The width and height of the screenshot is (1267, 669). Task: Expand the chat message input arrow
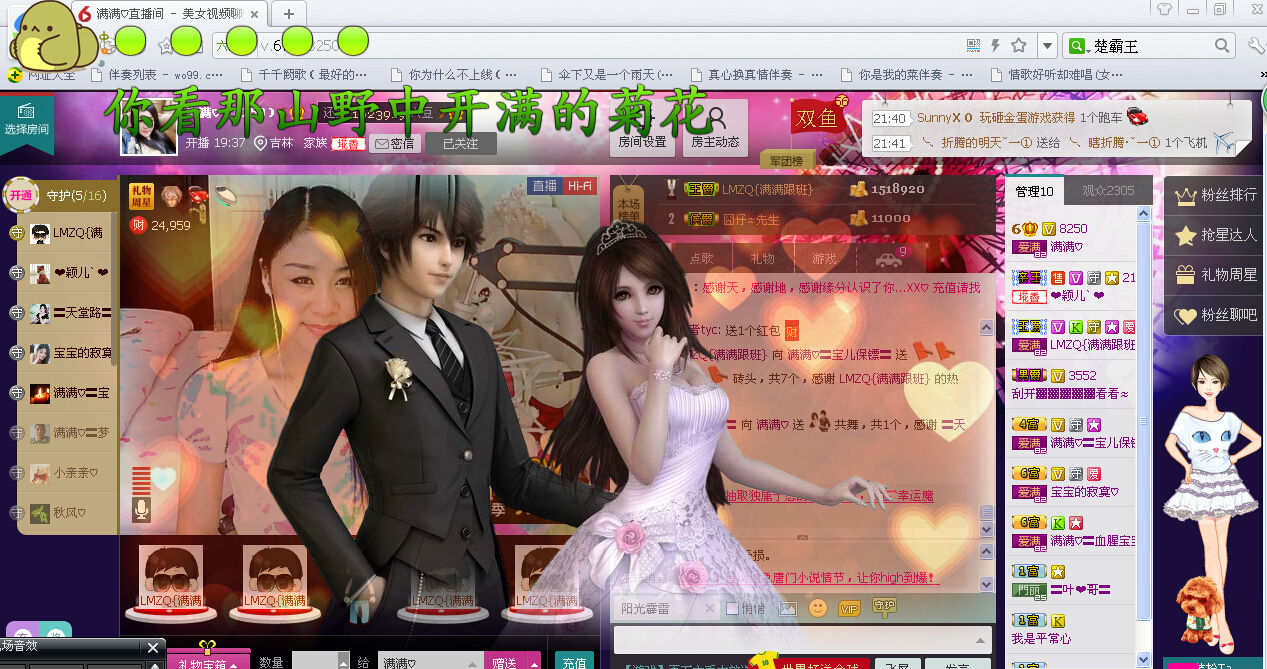982,640
